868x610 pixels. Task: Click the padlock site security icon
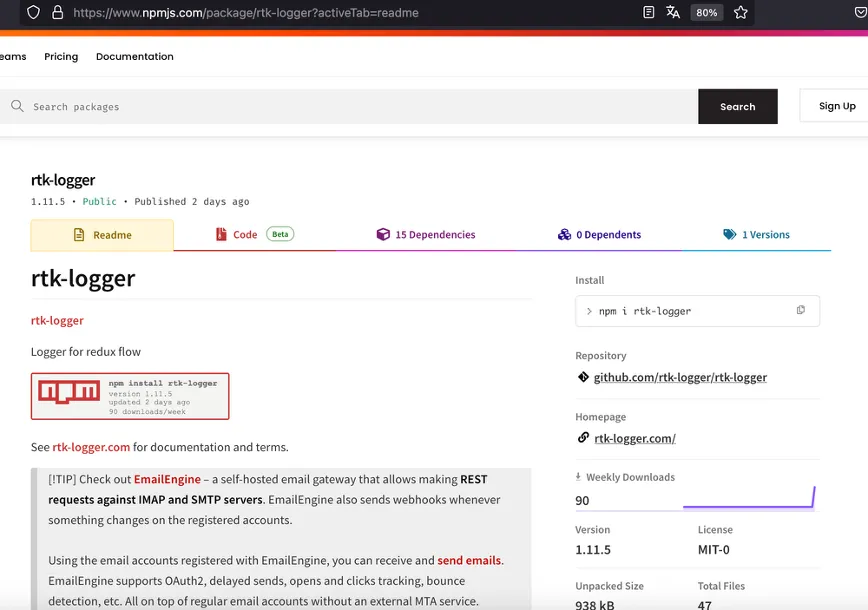click(x=57, y=13)
